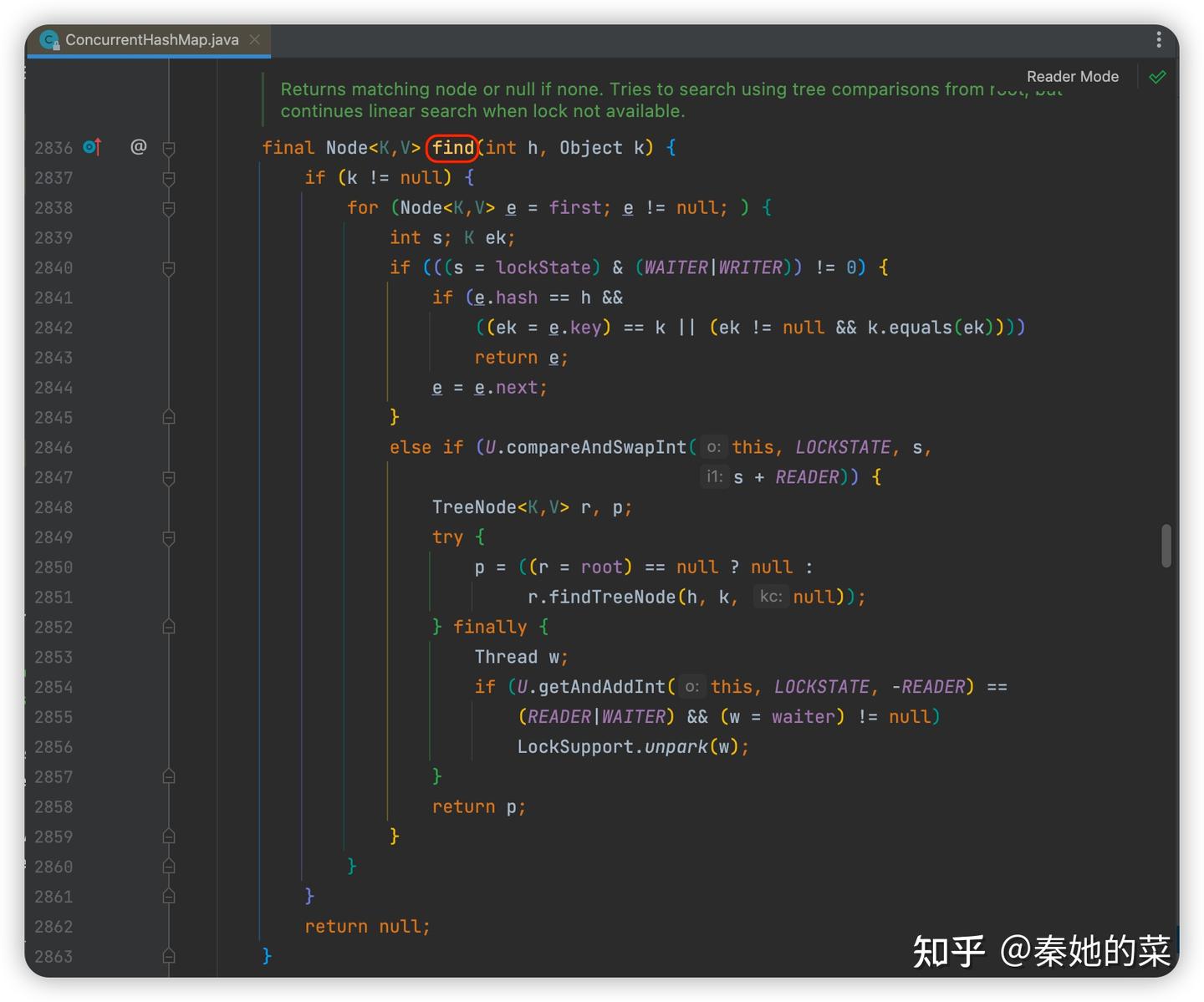This screenshot has width=1204, height=1002.
Task: Close the ConcurrentHashMap.java tab
Action: coord(255,39)
